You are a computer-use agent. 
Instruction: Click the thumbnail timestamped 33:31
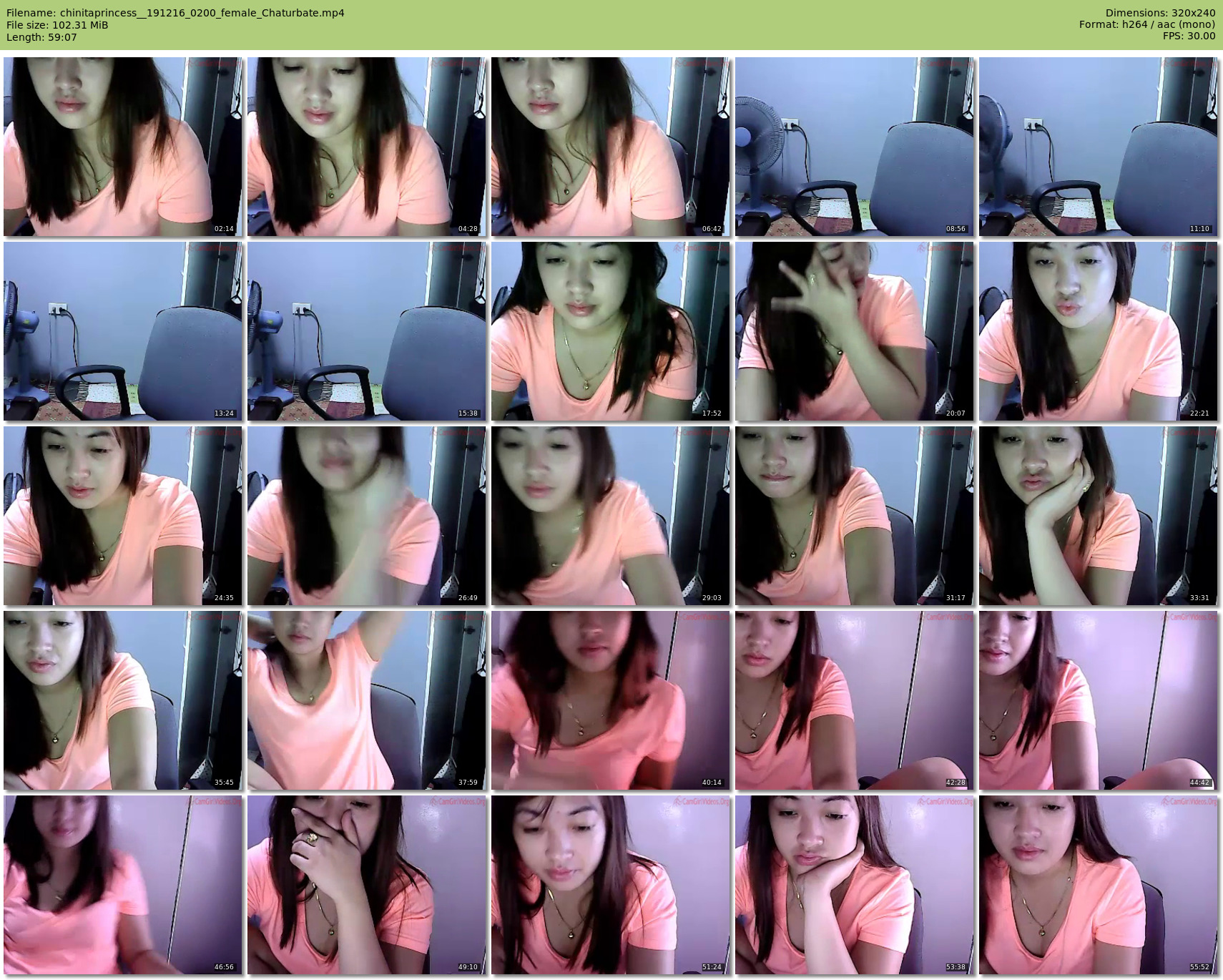tap(1098, 516)
